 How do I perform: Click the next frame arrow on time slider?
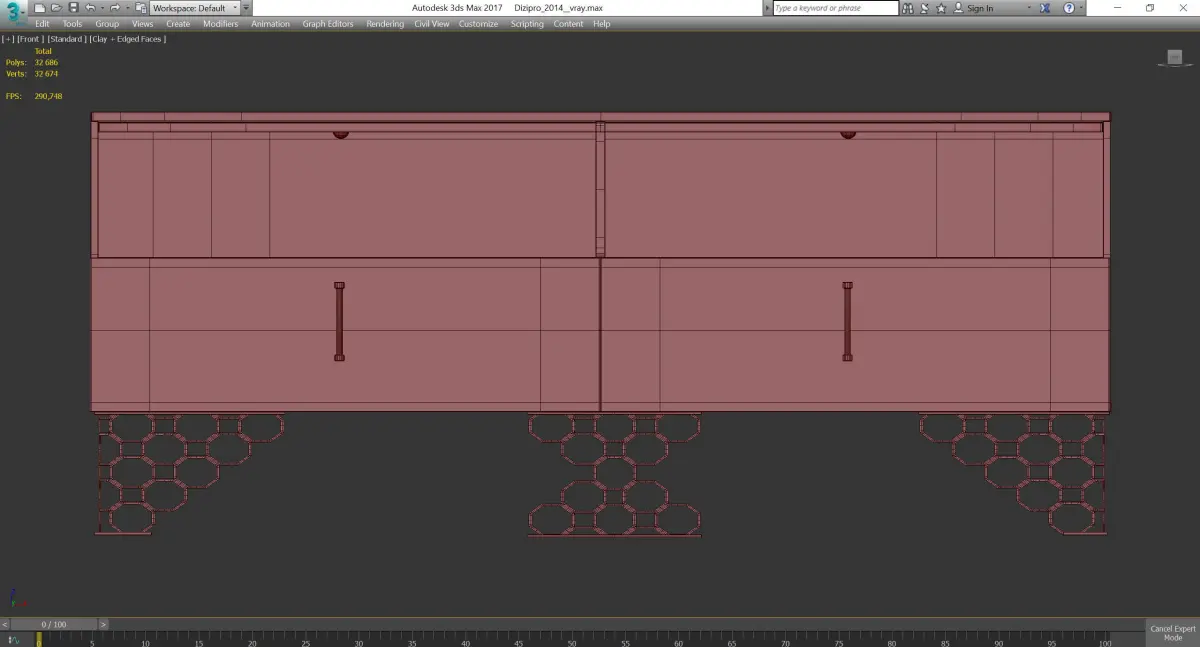[103, 624]
